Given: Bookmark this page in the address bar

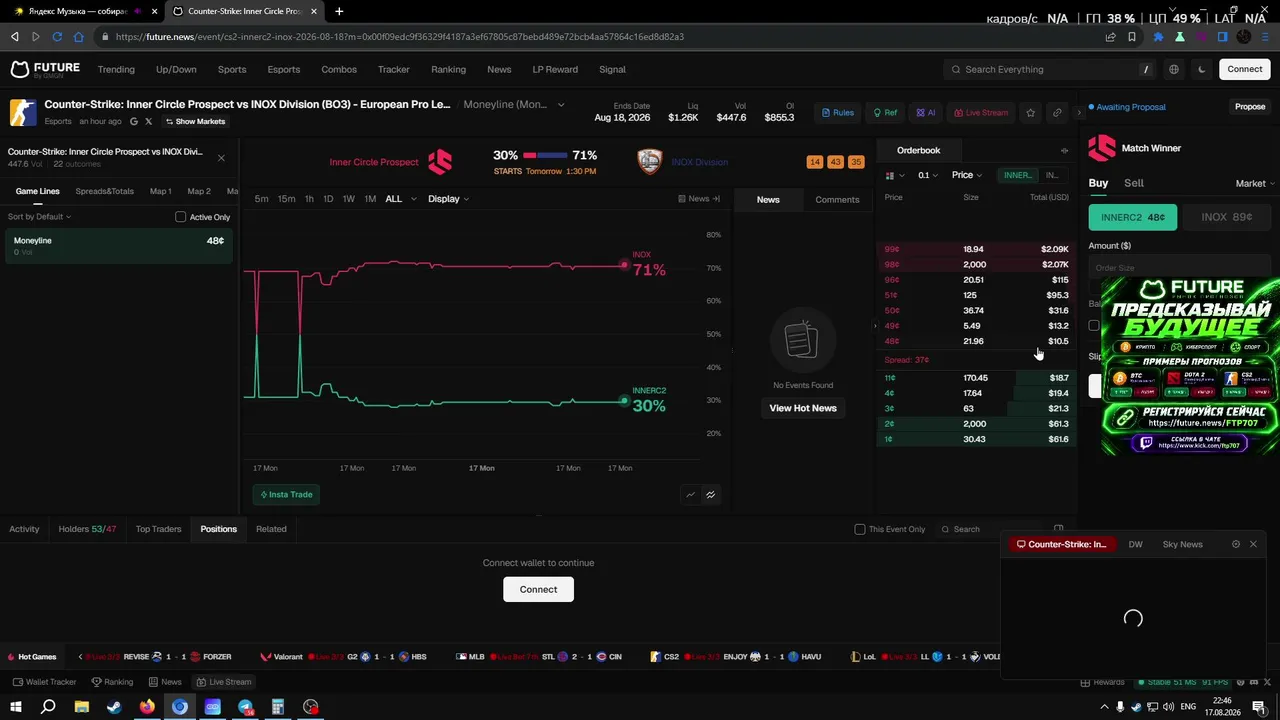Looking at the screenshot, I should 1132,37.
